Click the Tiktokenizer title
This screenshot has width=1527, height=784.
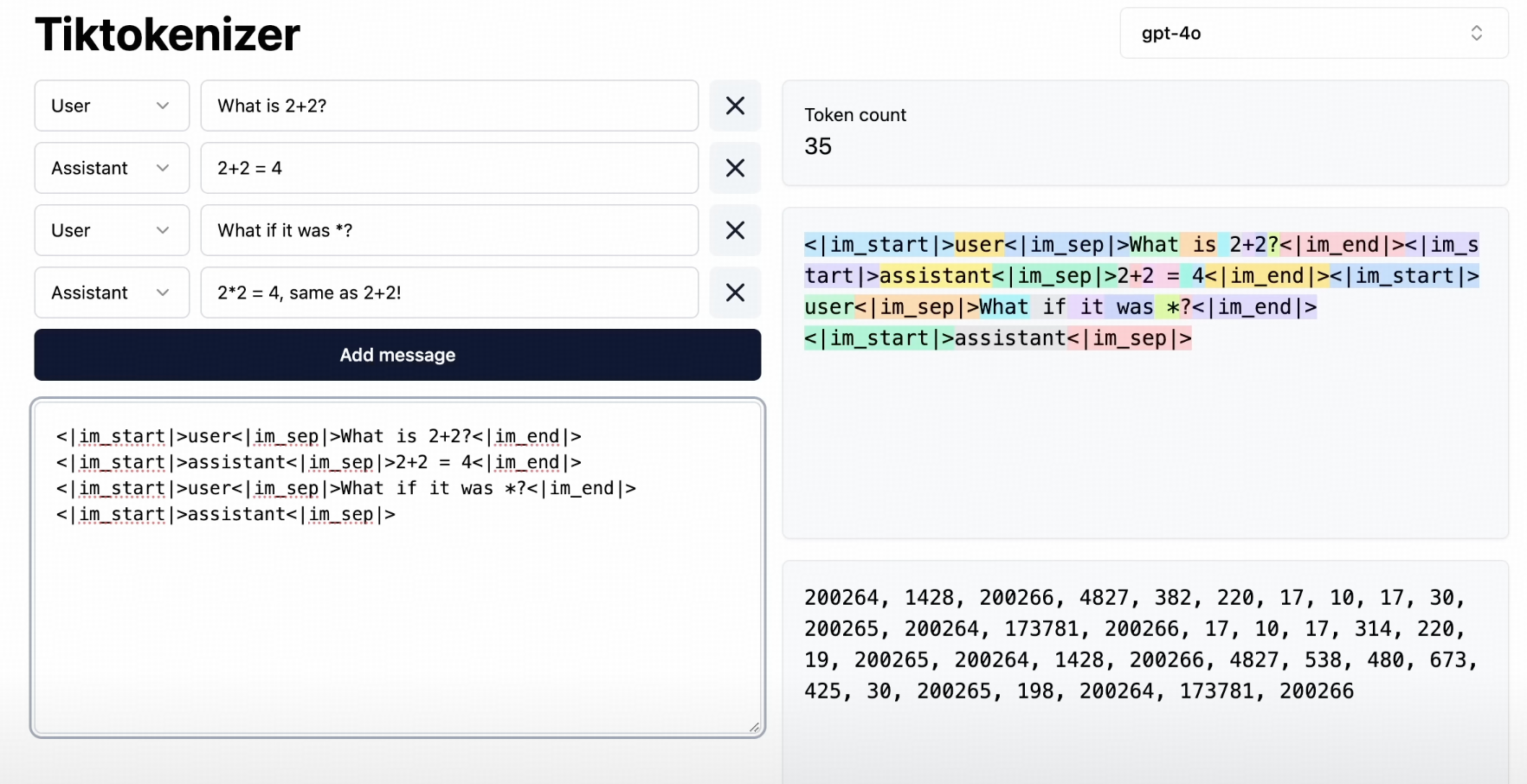[168, 35]
